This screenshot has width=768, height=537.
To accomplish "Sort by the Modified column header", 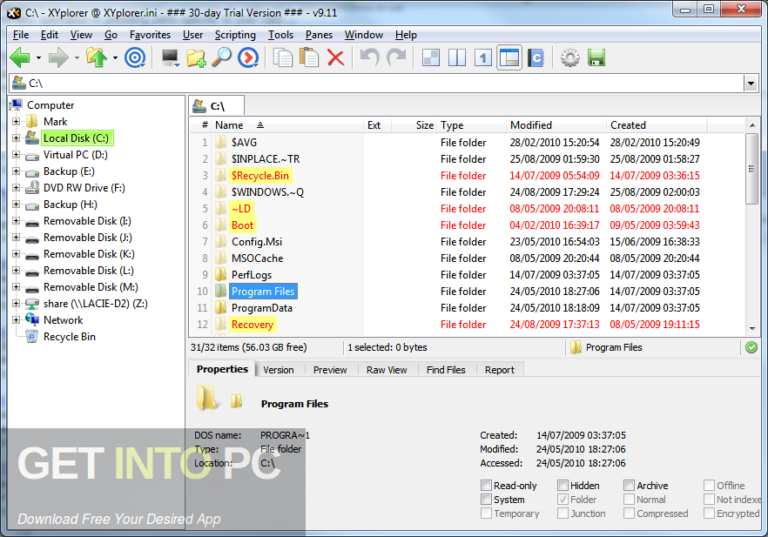I will pyautogui.click(x=555, y=125).
